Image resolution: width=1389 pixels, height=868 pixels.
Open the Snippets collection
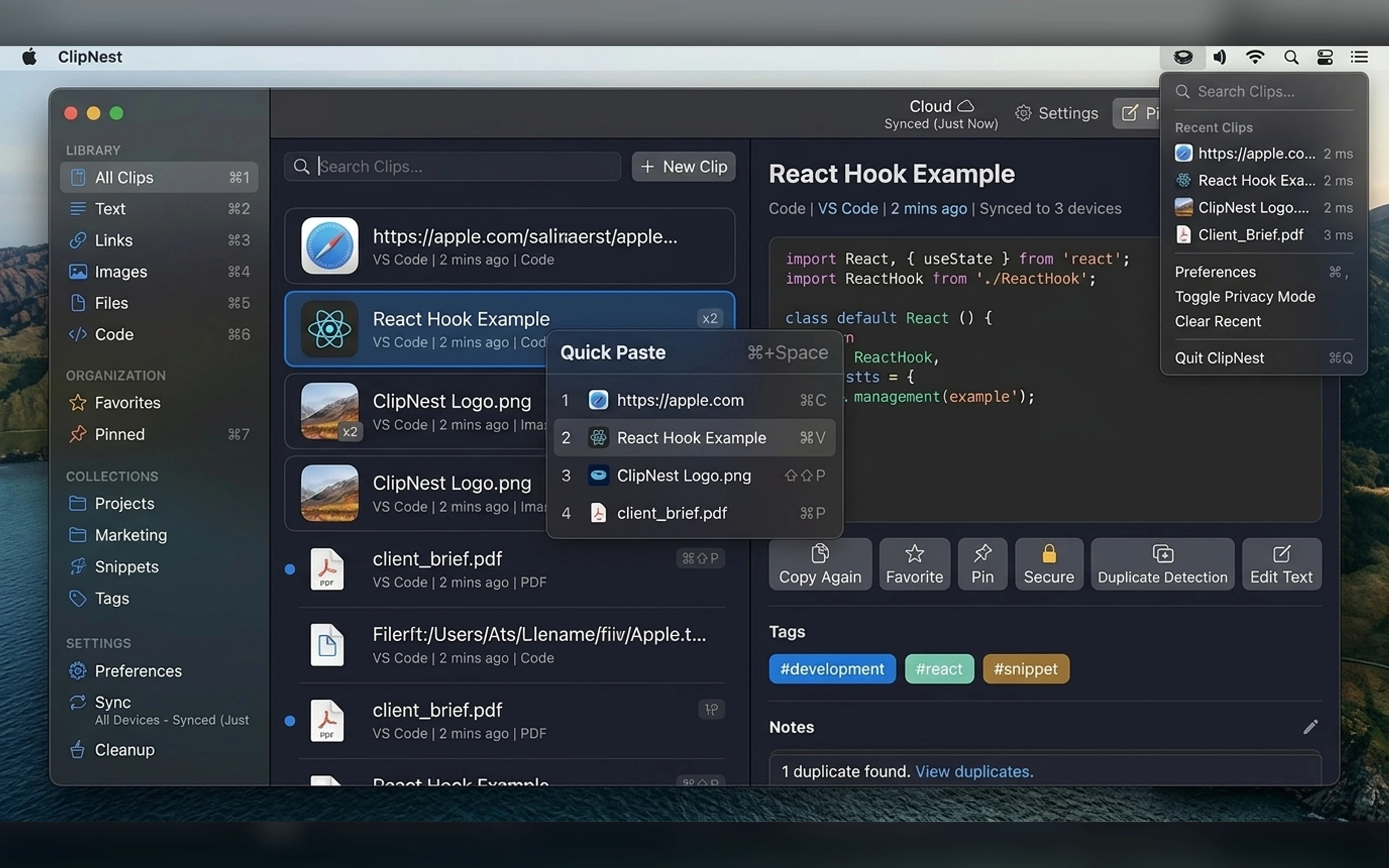(x=159, y=567)
